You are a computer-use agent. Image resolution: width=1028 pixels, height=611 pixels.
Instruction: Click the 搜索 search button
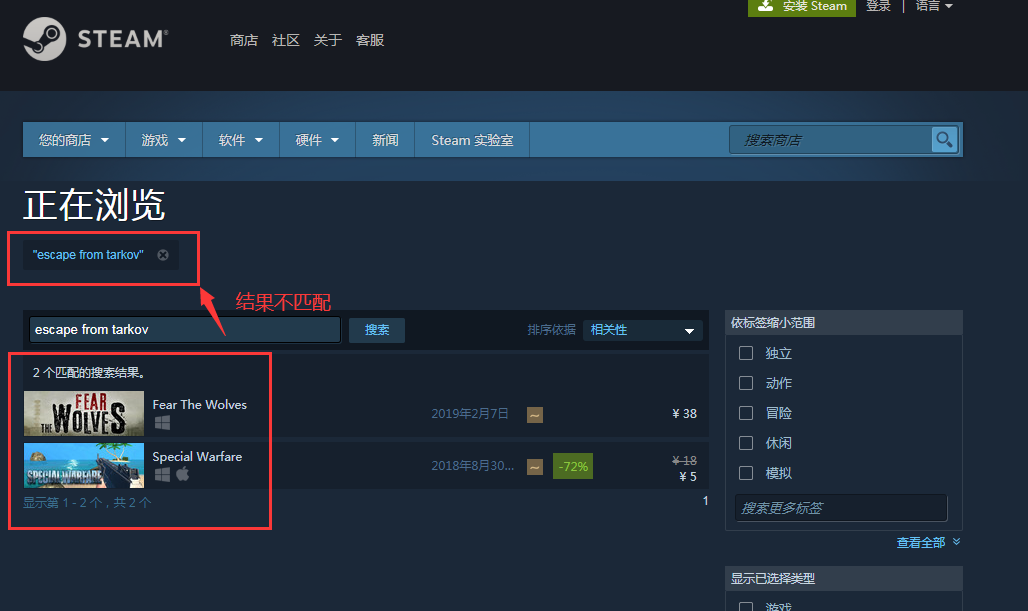[376, 330]
